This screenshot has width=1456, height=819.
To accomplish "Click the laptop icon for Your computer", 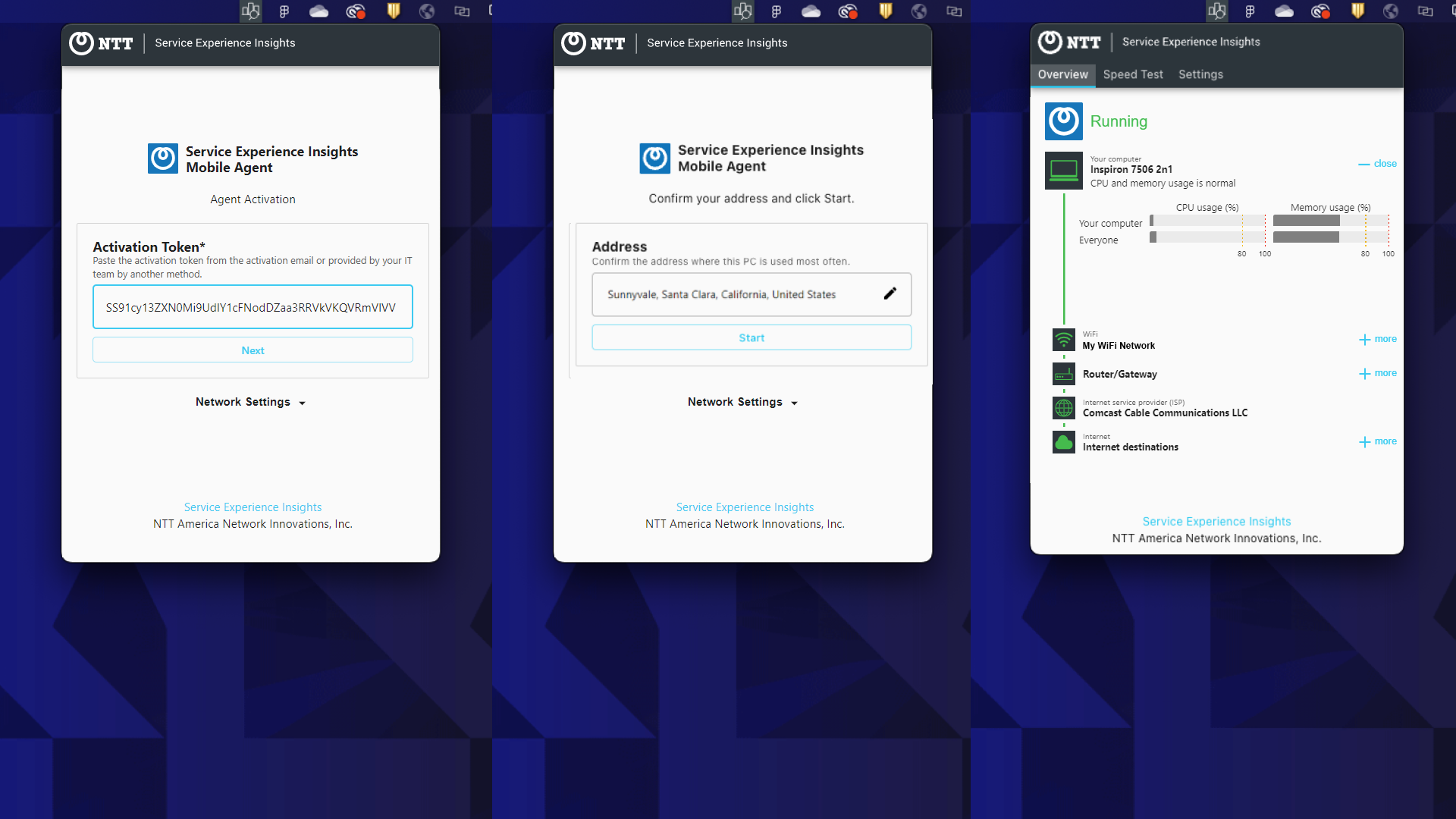I will pyautogui.click(x=1064, y=170).
